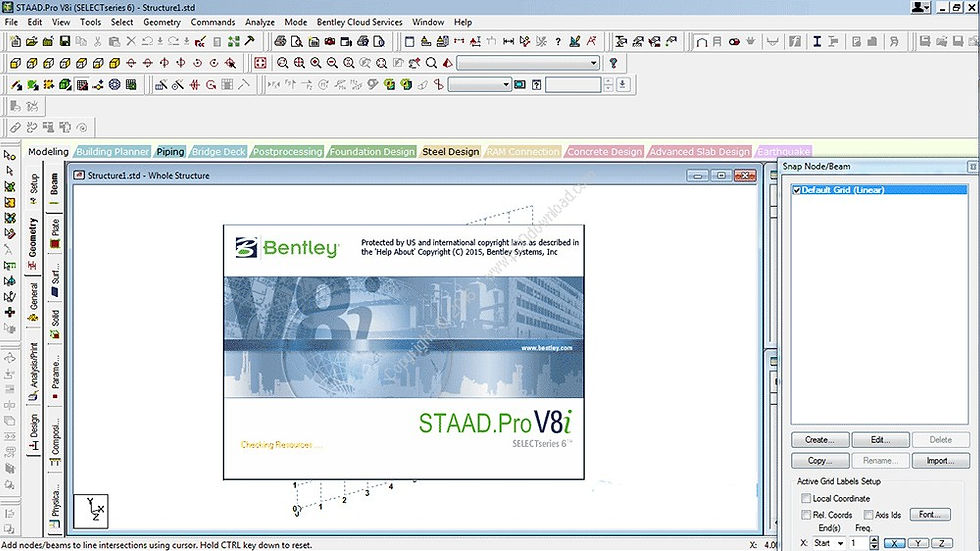Click the hammer tool icon in top toolbar
Viewport: 980px width, 551px height.
click(249, 41)
